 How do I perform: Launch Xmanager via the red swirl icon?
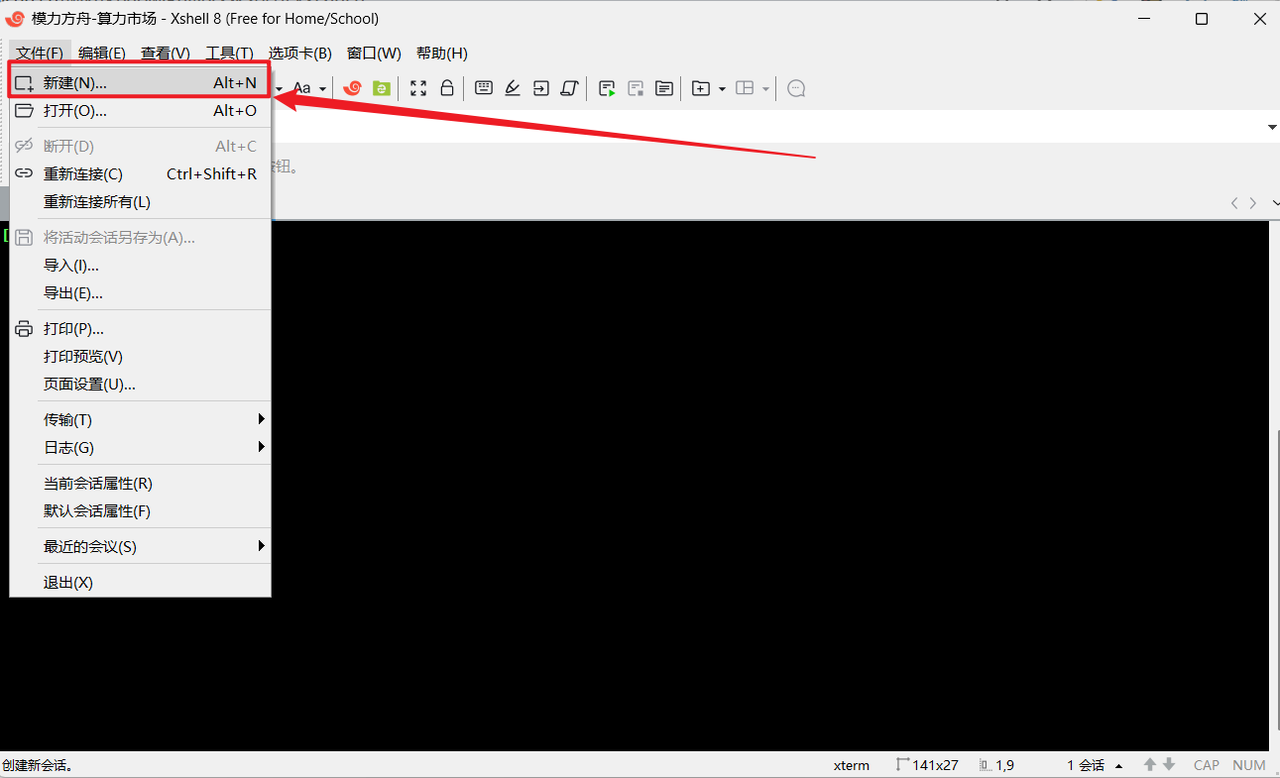[x=352, y=88]
